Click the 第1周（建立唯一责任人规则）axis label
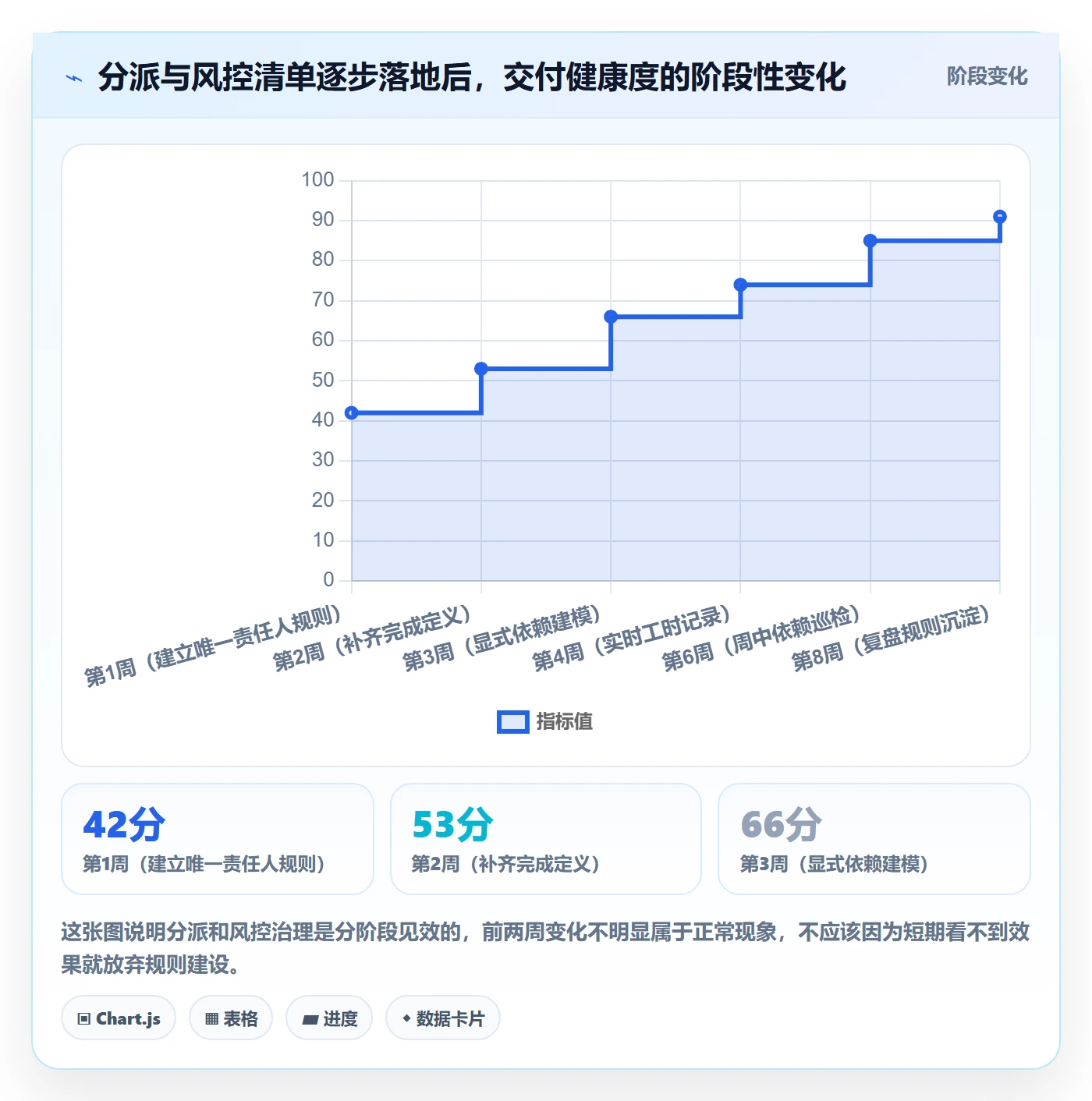 pos(213,646)
